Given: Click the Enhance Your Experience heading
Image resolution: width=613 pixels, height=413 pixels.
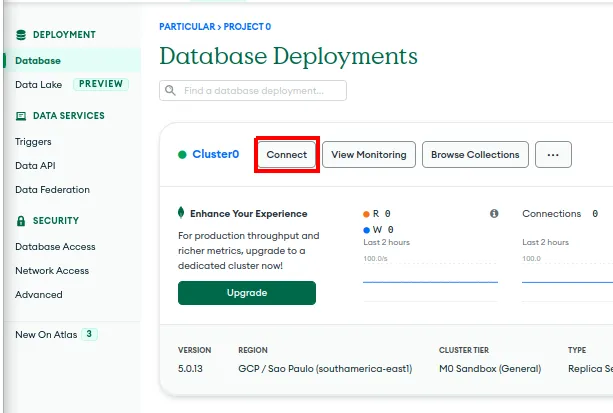Looking at the screenshot, I should click(x=249, y=214).
